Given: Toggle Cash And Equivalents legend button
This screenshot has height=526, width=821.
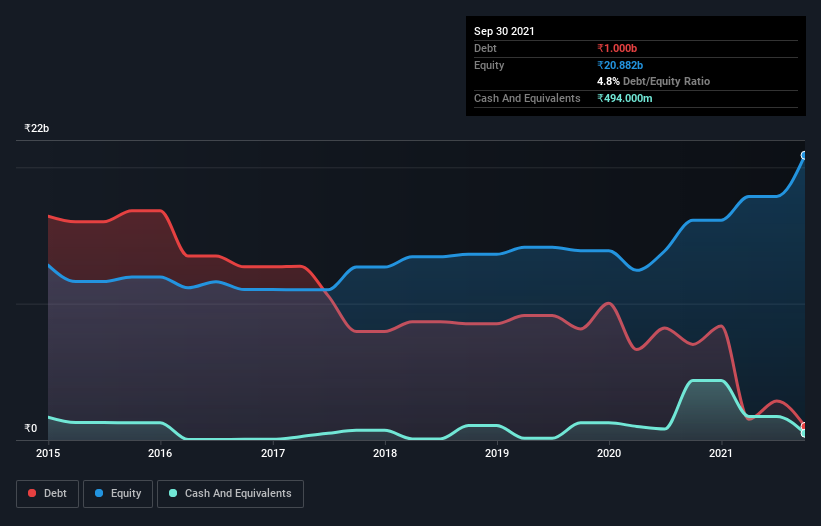Looking at the screenshot, I should point(230,494).
